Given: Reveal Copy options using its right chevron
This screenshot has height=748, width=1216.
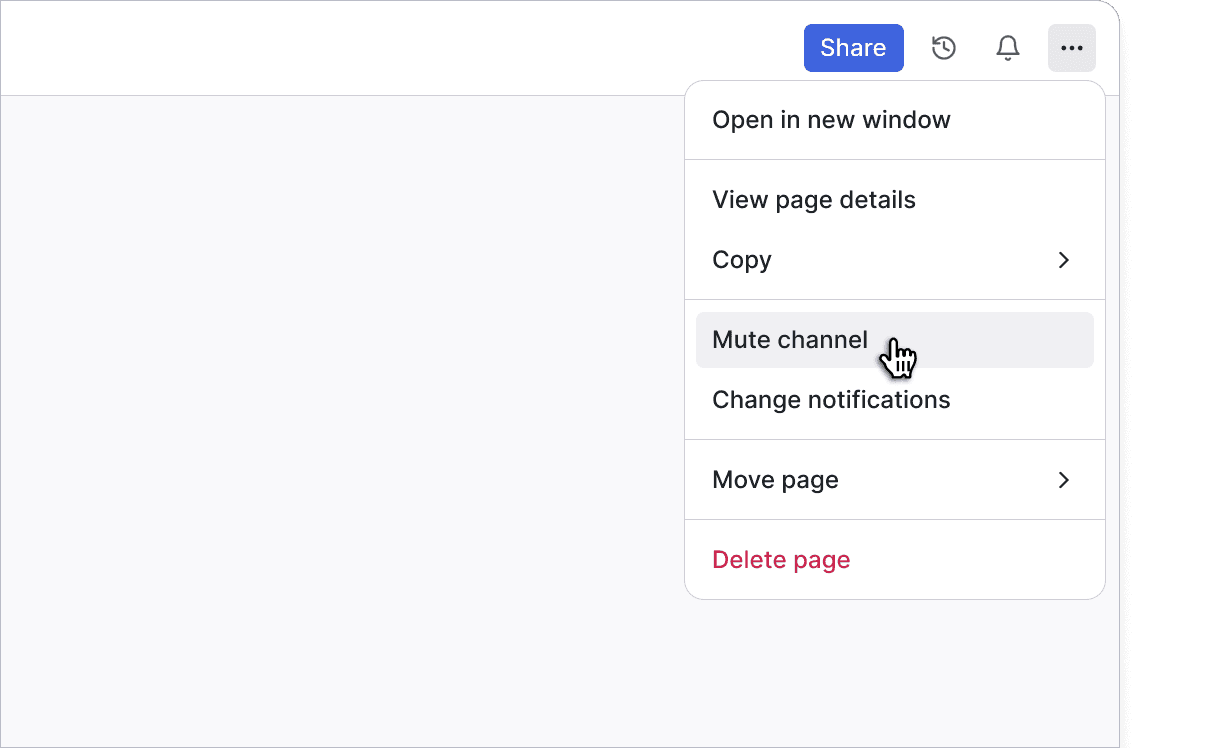Looking at the screenshot, I should (1063, 260).
